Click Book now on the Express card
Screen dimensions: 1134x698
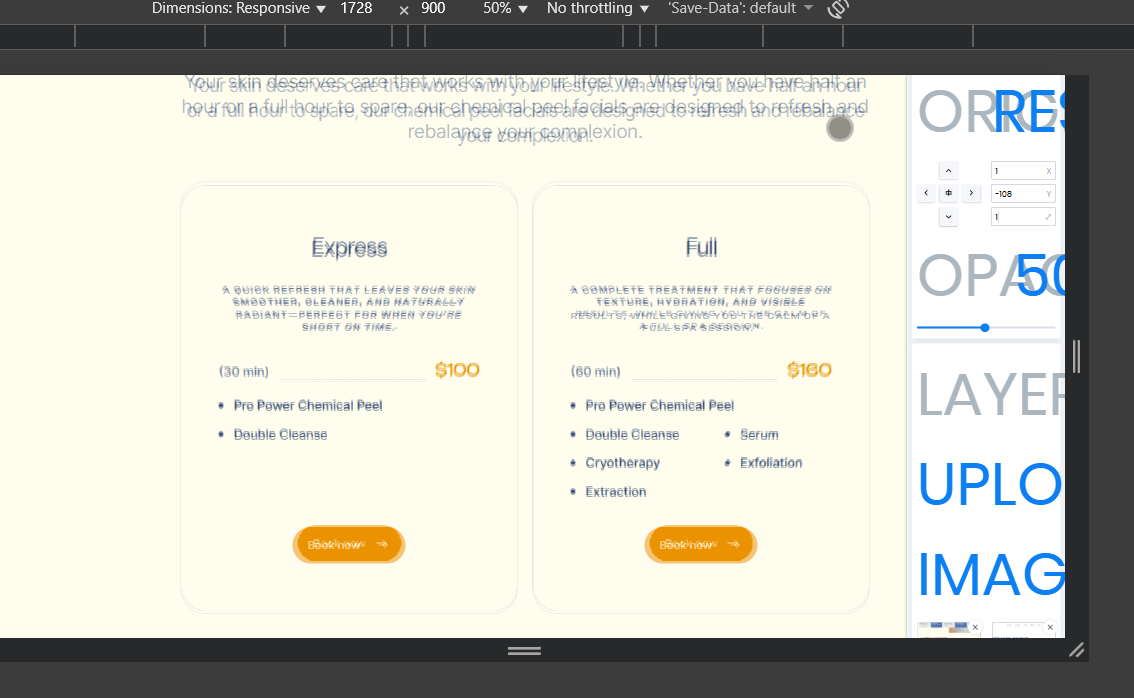coord(349,545)
